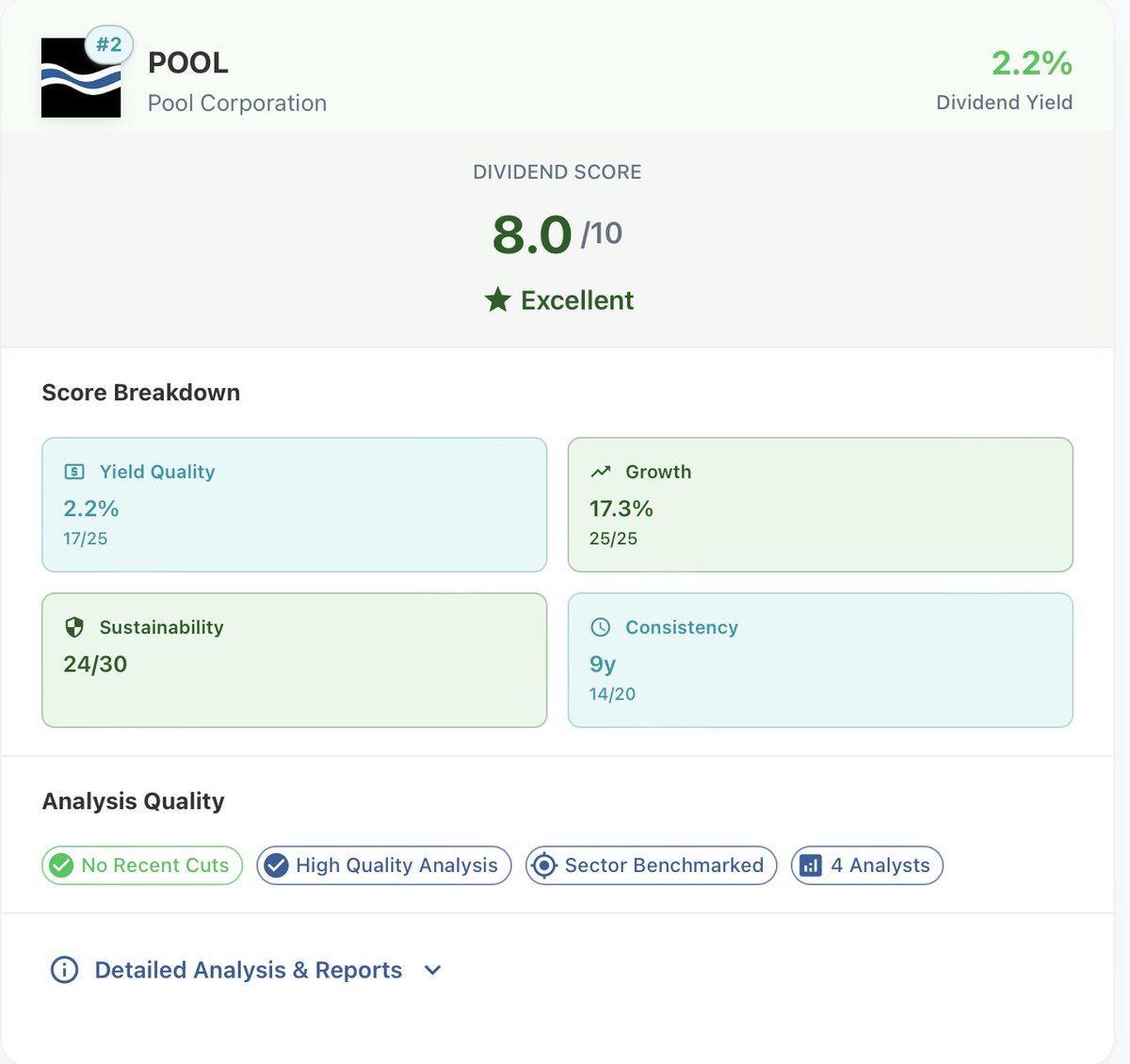
Task: Click the star icon beside Excellent rating
Action: tap(497, 299)
